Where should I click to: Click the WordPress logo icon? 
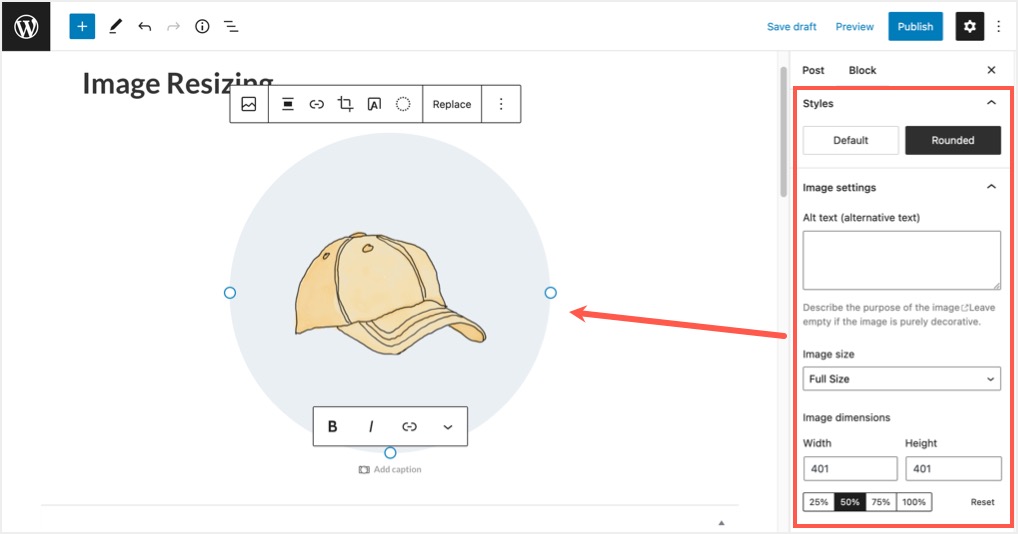tap(26, 27)
